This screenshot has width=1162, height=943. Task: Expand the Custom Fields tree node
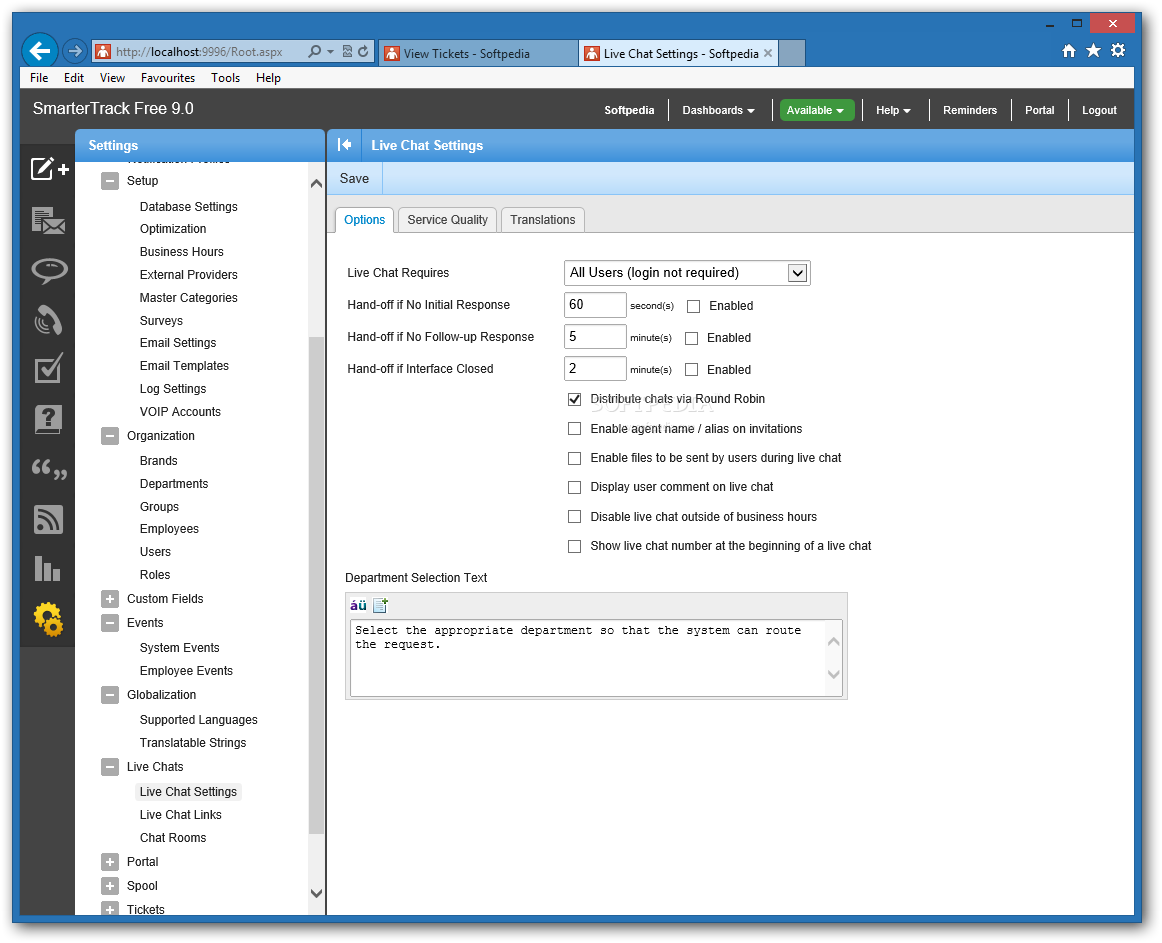[110, 599]
